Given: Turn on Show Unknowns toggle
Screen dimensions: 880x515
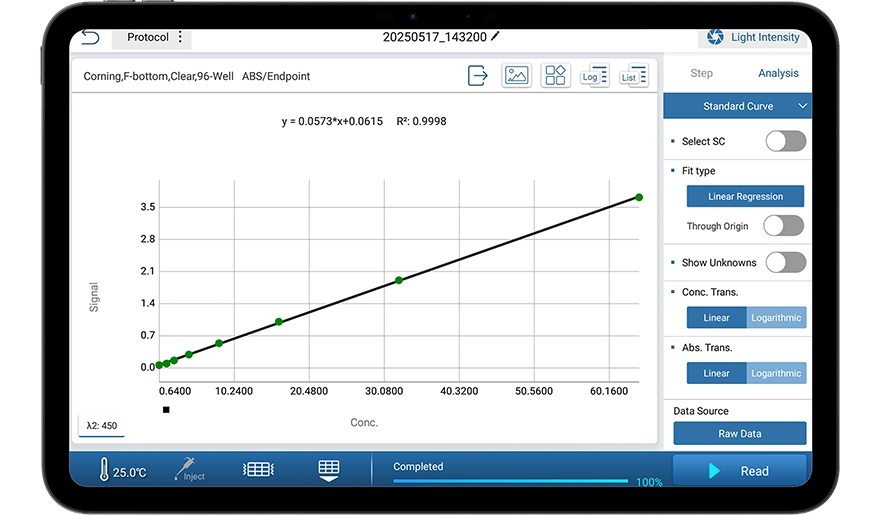Looking at the screenshot, I should (x=785, y=263).
